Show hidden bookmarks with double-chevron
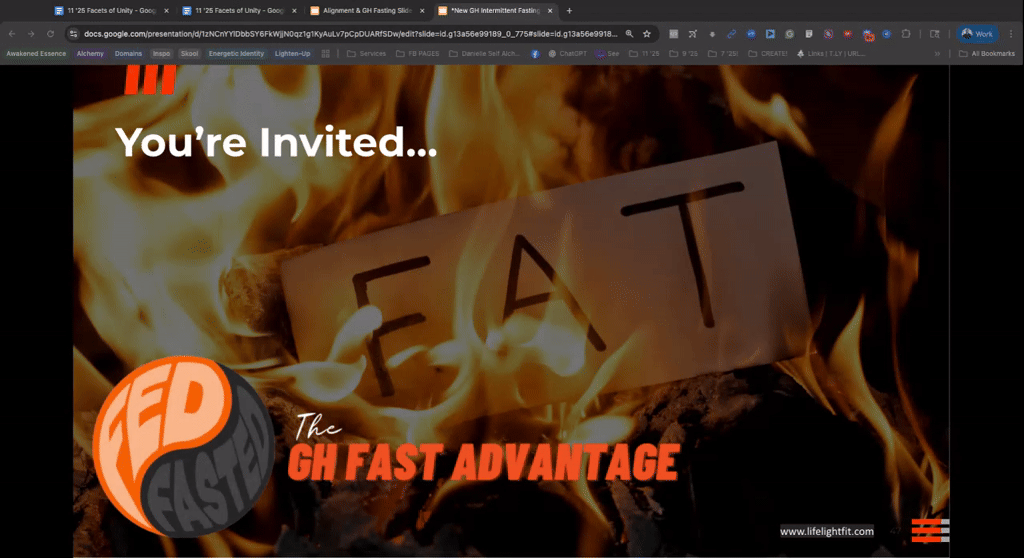The height and width of the screenshot is (558, 1024). pyautogui.click(x=937, y=54)
